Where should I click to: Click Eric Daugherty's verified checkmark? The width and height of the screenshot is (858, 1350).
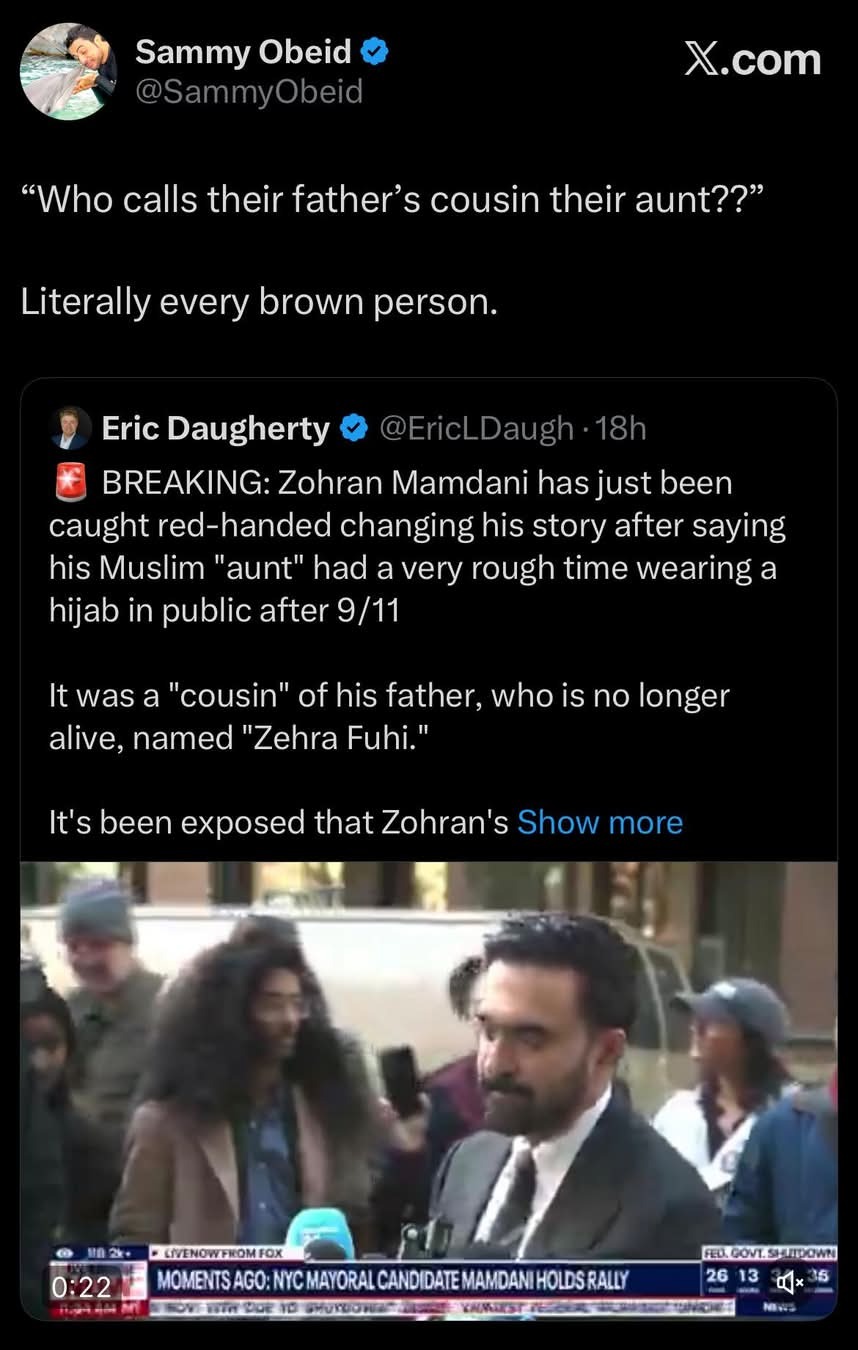tap(352, 428)
